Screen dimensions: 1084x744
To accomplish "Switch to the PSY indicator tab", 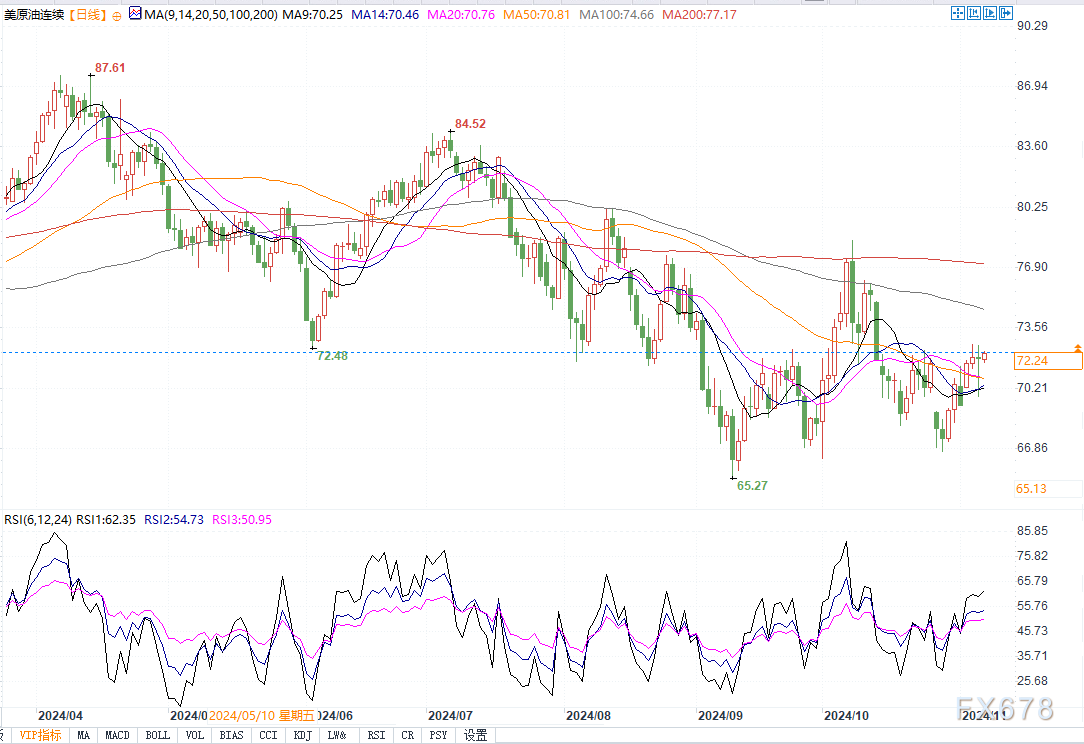I will coord(438,735).
